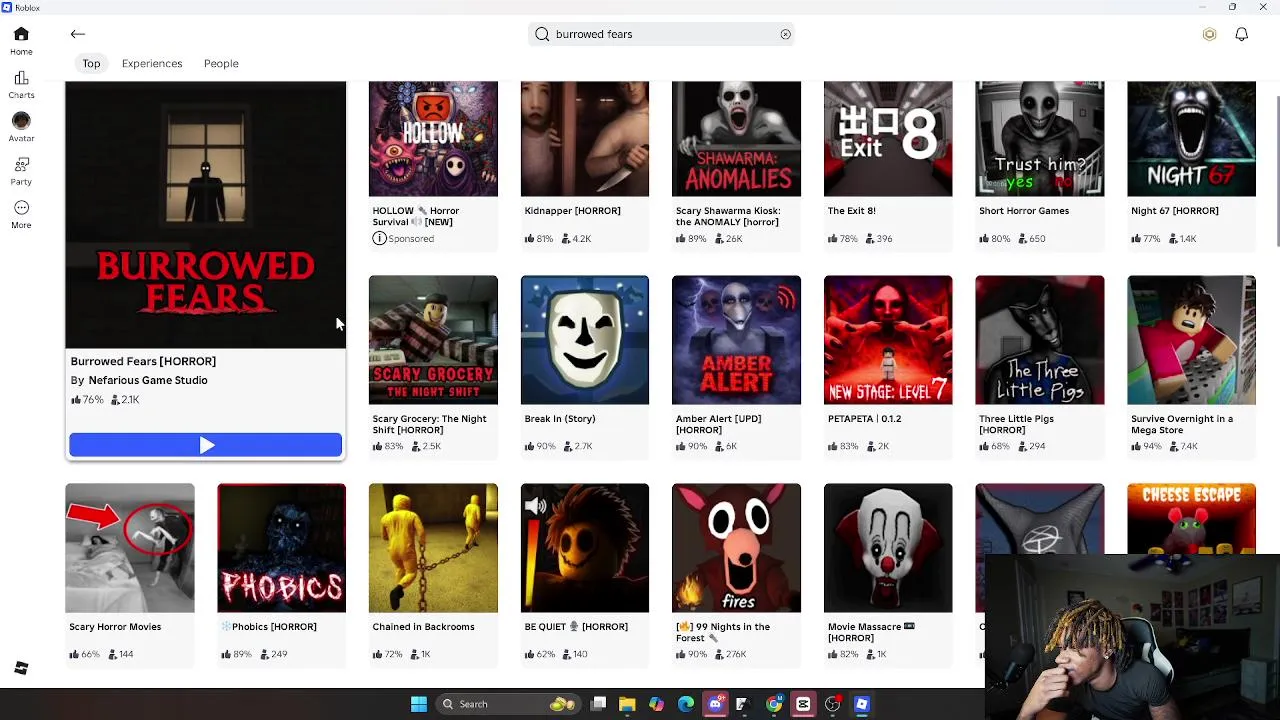Open the Copilot taskbar icon
The height and width of the screenshot is (720, 1280).
656,704
